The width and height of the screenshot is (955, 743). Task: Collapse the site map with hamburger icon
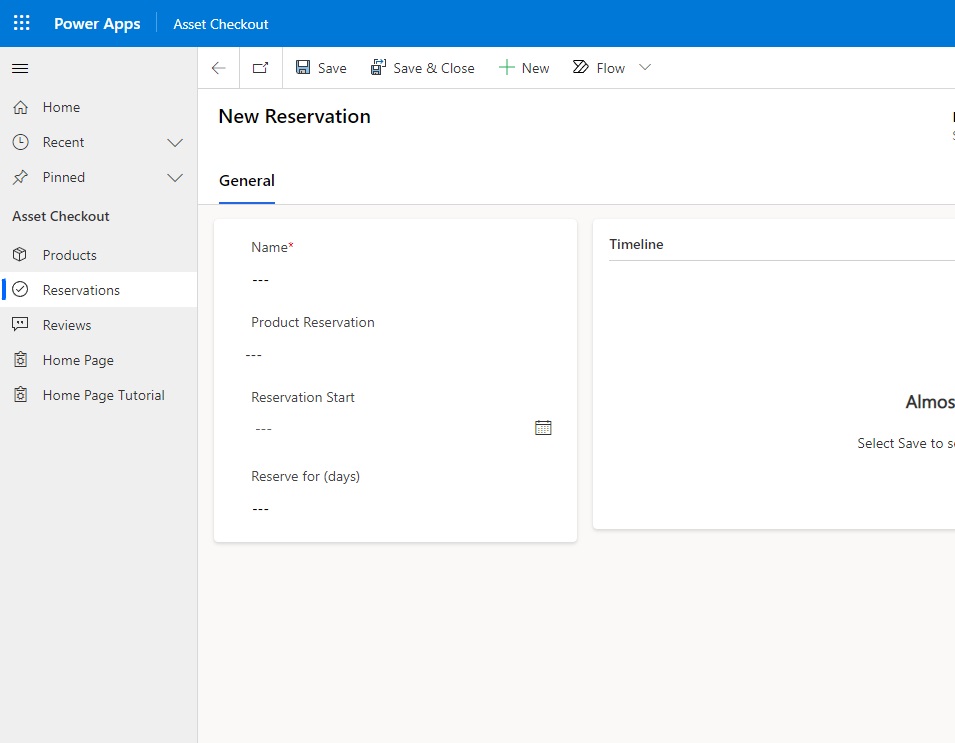(19, 68)
